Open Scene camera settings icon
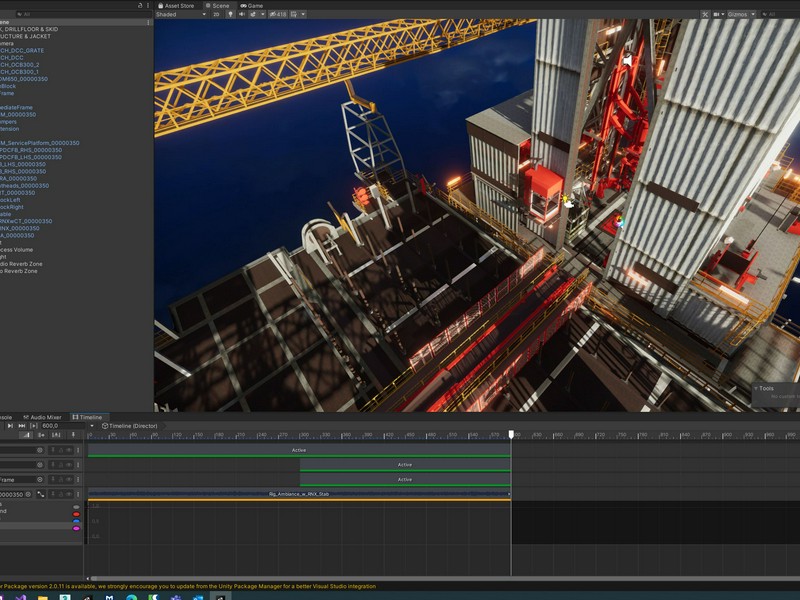This screenshot has height=600, width=800. [716, 14]
